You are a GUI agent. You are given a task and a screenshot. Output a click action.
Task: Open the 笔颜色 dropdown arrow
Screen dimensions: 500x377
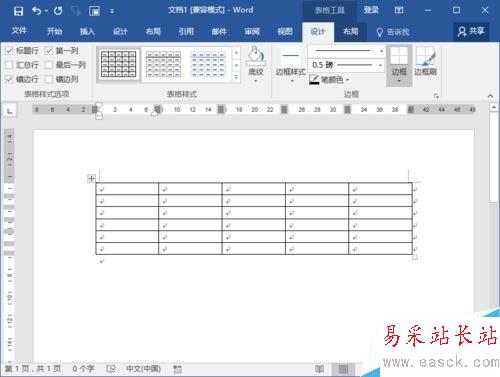coord(347,80)
